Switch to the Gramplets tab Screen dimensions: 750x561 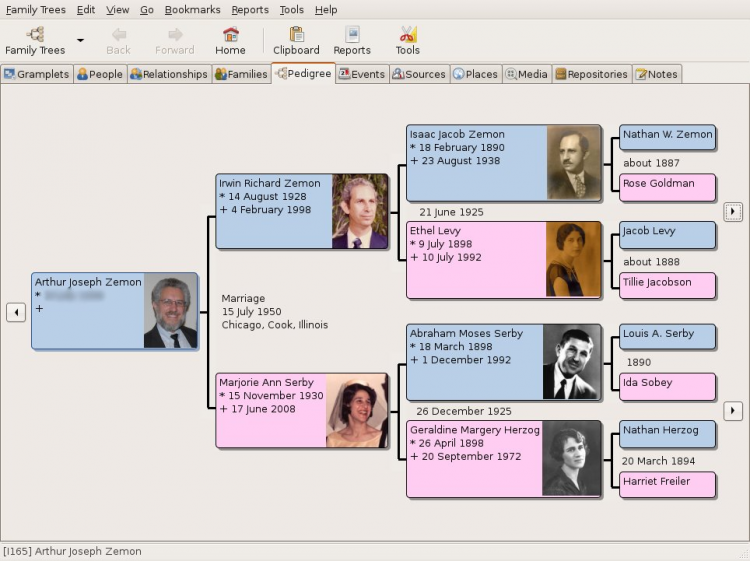[37, 74]
